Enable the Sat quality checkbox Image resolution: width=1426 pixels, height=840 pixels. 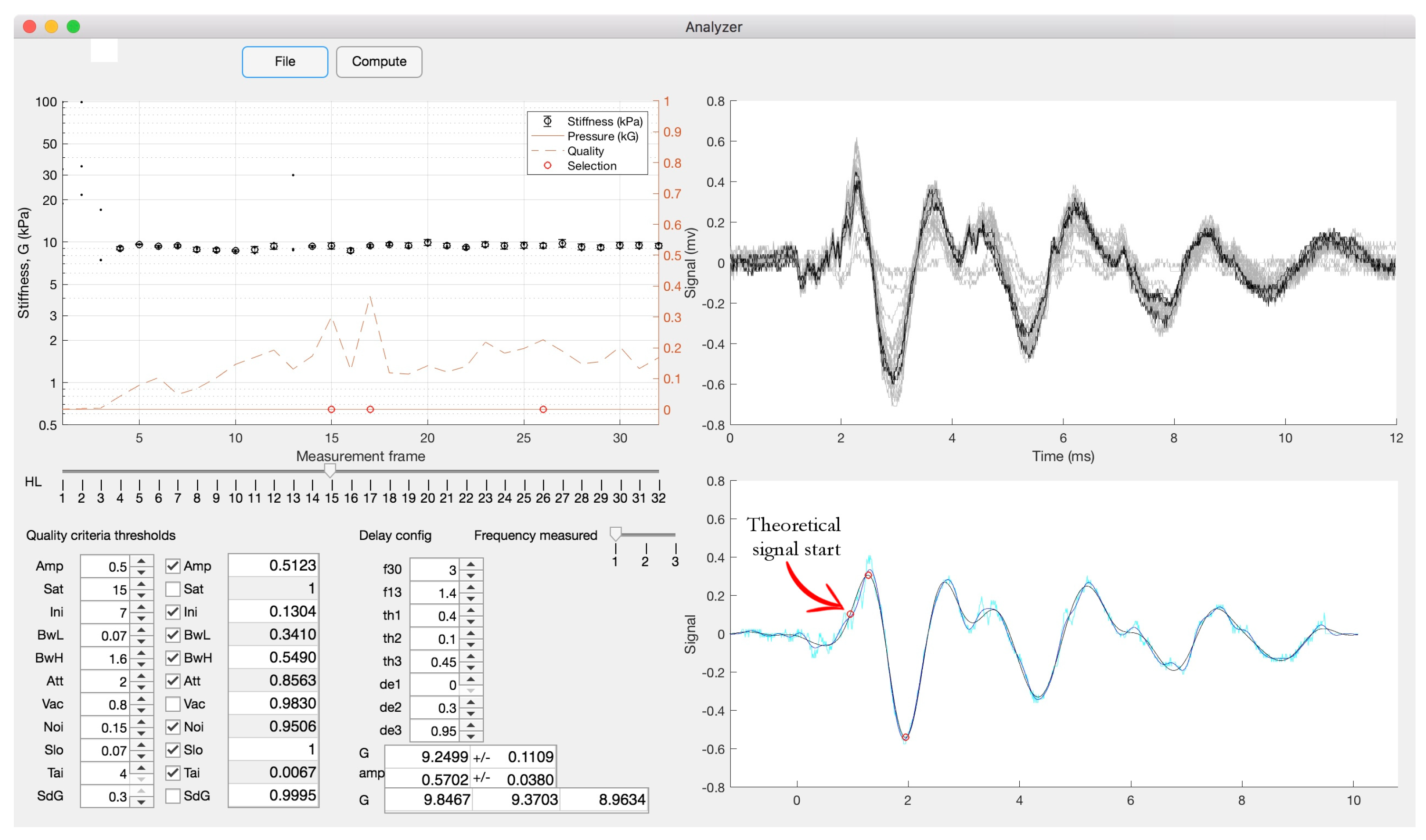point(173,589)
